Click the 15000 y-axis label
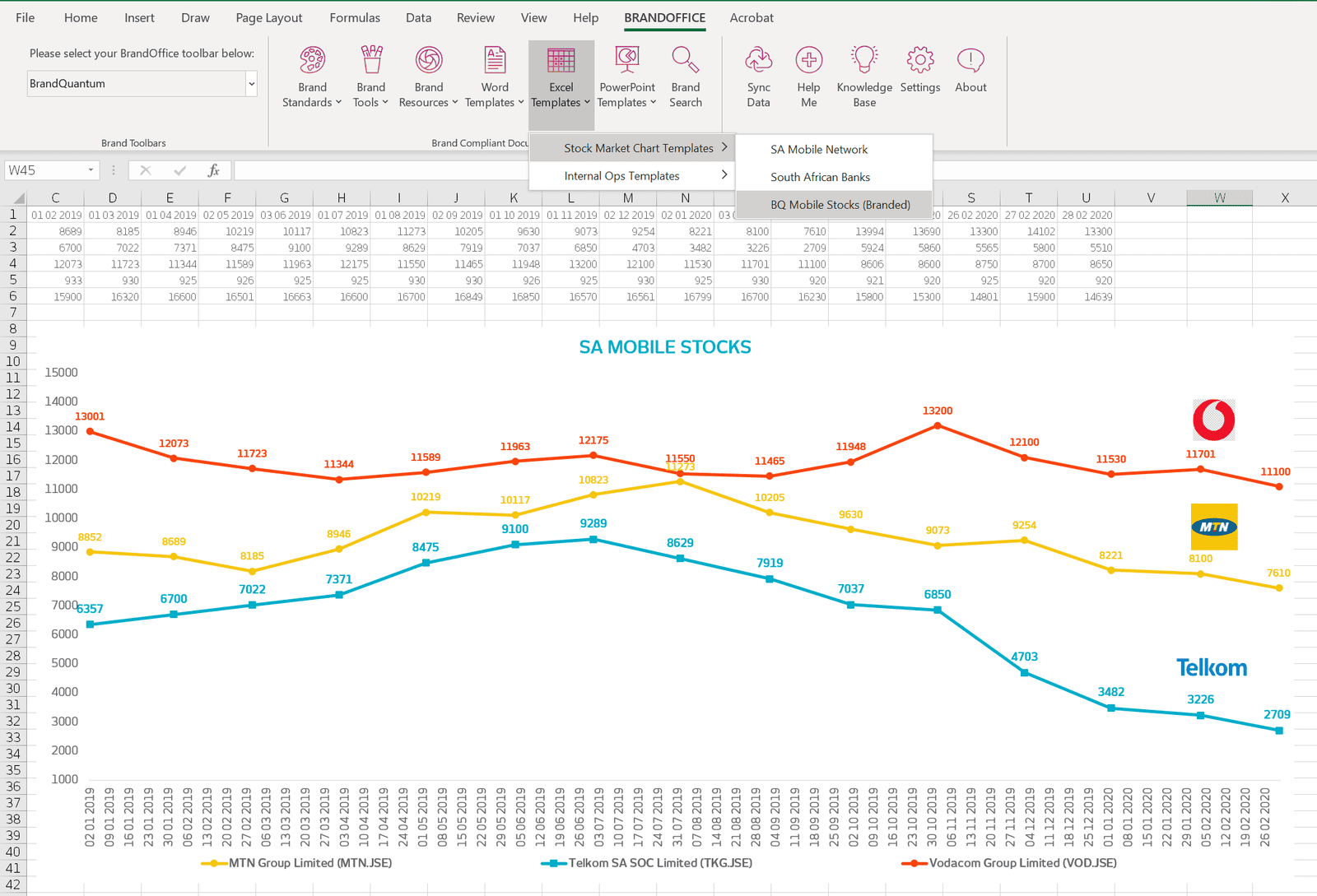Screen dimensions: 1317x896 click(61, 372)
